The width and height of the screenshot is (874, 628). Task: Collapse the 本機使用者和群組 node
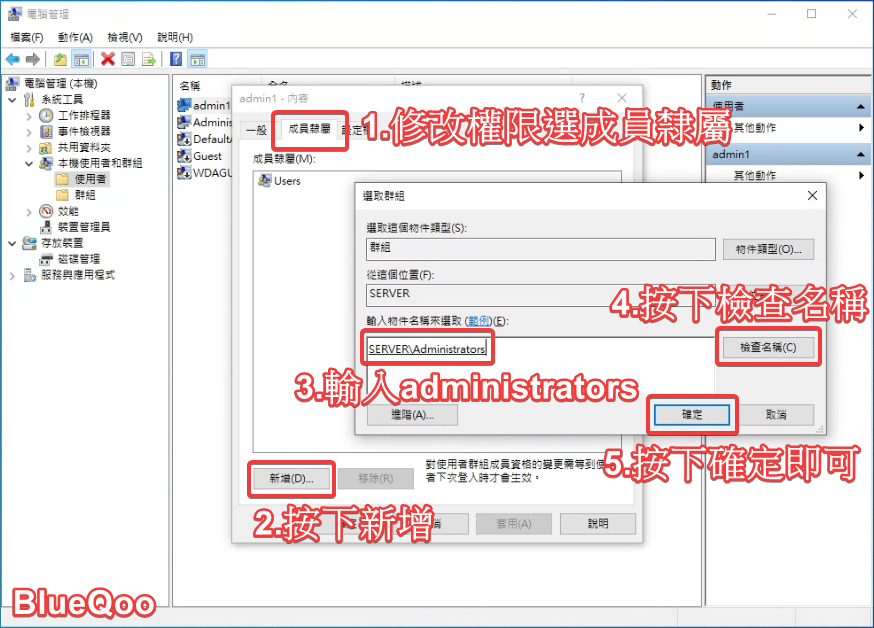29,163
